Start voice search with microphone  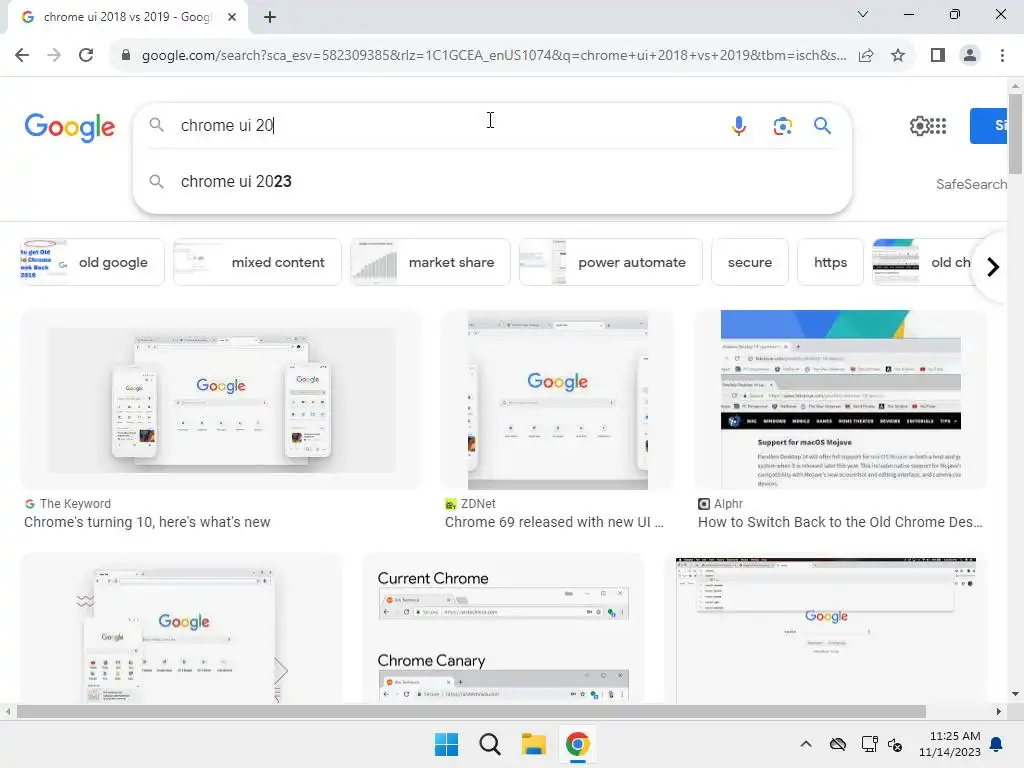(739, 125)
